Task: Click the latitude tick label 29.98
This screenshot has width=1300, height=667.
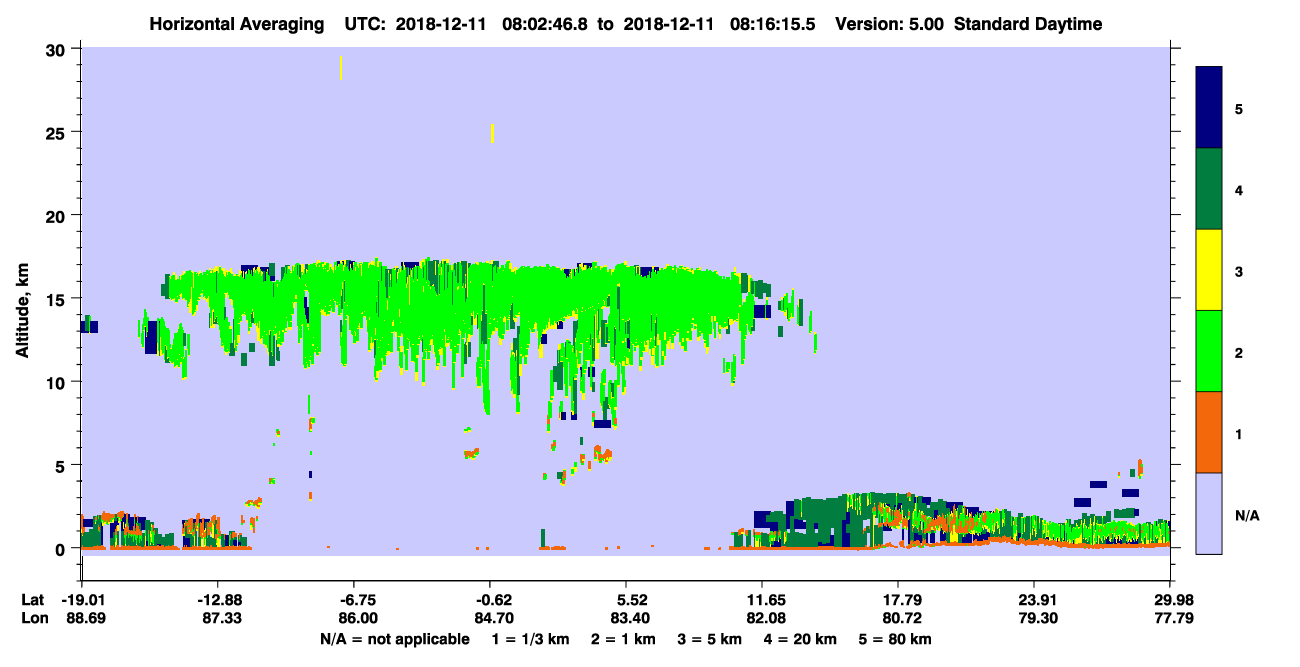Action: (1170, 600)
